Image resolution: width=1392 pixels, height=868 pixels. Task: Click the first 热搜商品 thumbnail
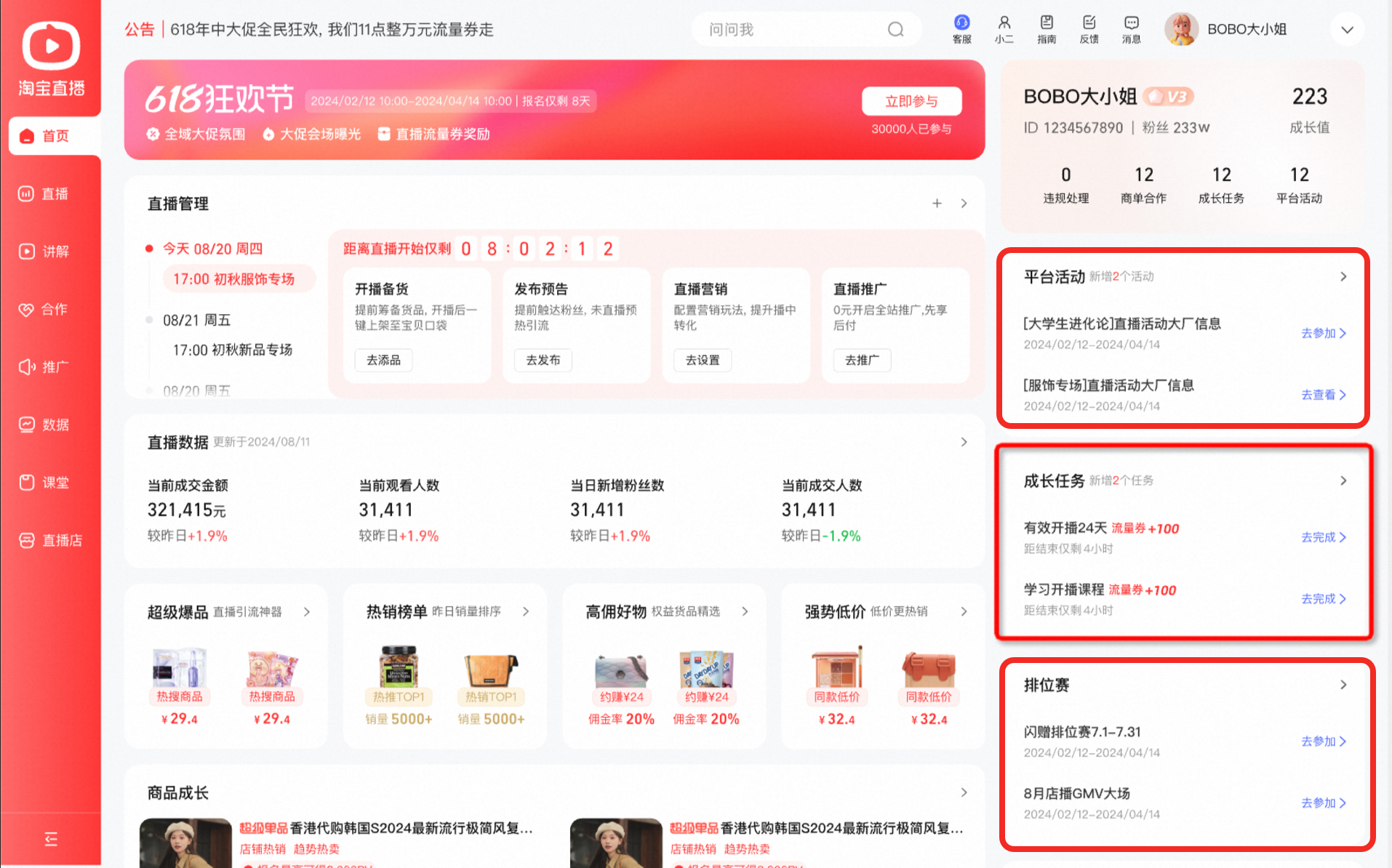[x=179, y=667]
